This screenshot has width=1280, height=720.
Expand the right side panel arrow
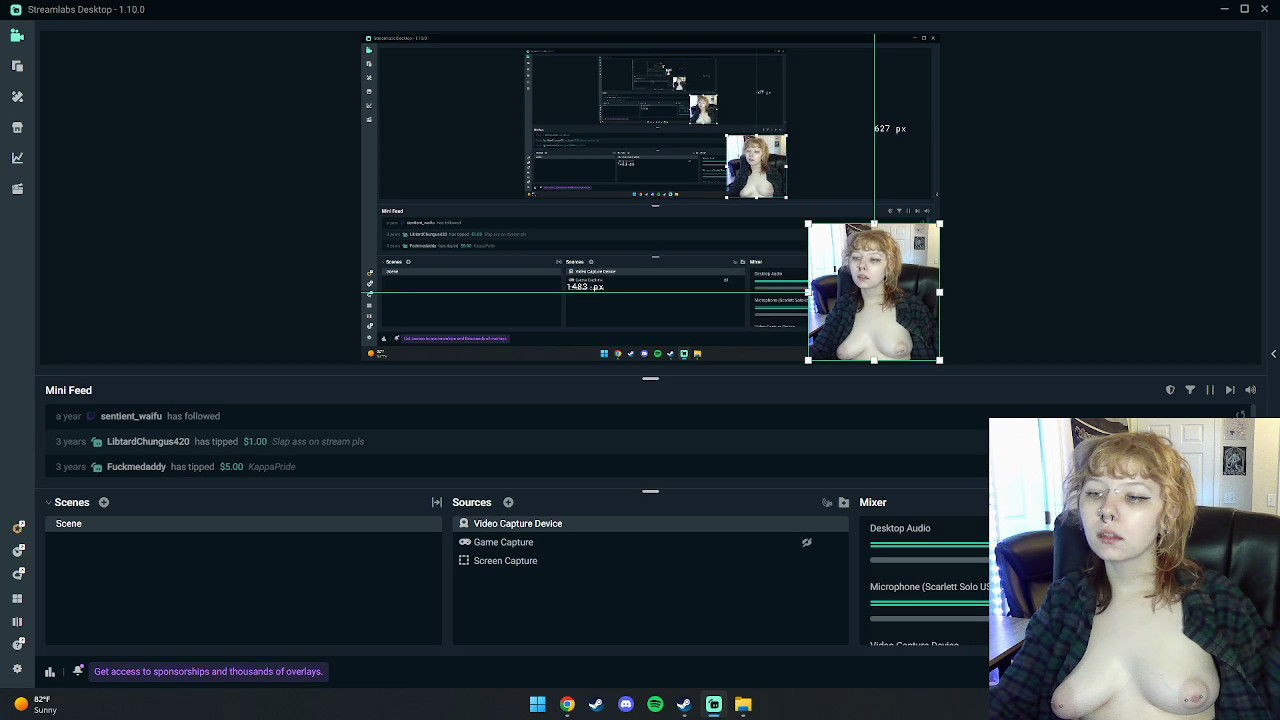coord(1273,354)
